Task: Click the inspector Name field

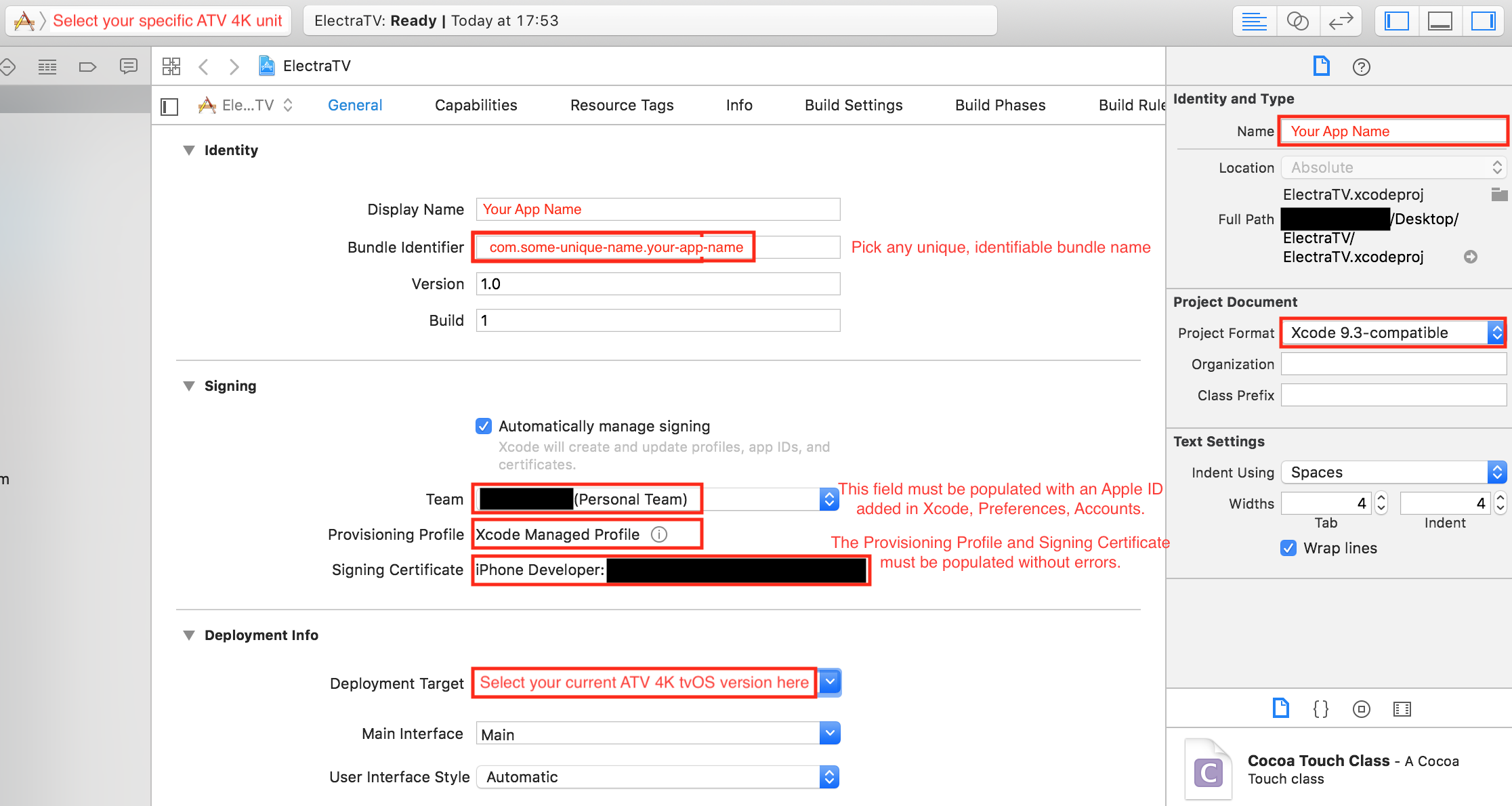Action: point(1393,131)
